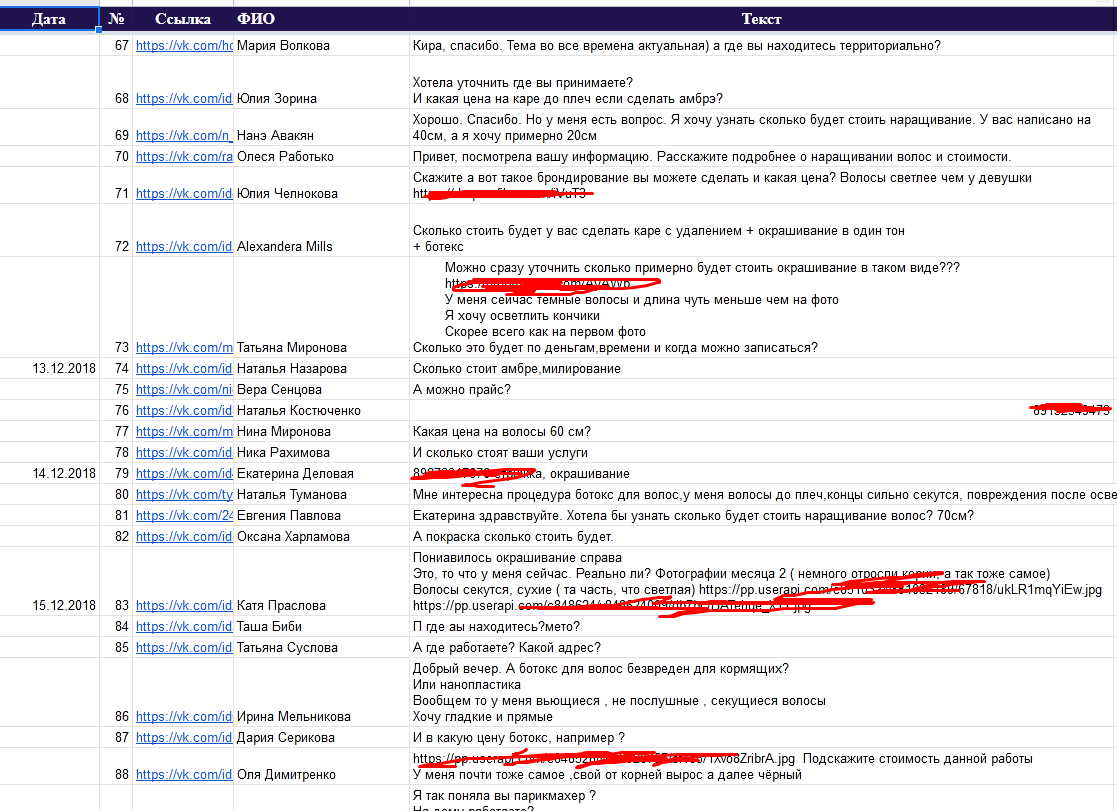Select the Ссылка column header

click(183, 19)
